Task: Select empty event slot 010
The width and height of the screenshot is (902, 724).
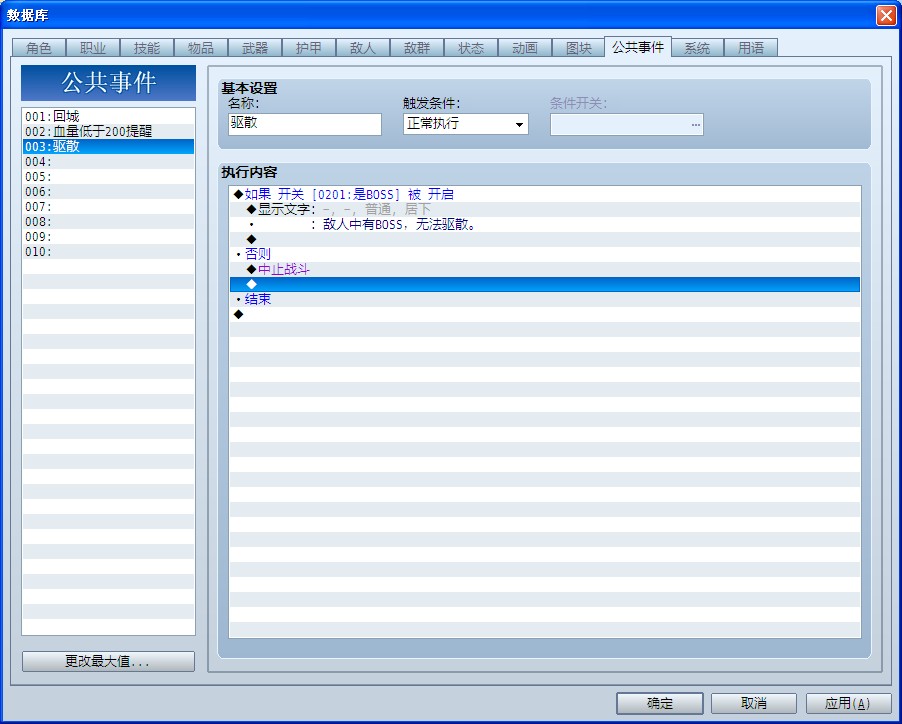Action: [108, 251]
